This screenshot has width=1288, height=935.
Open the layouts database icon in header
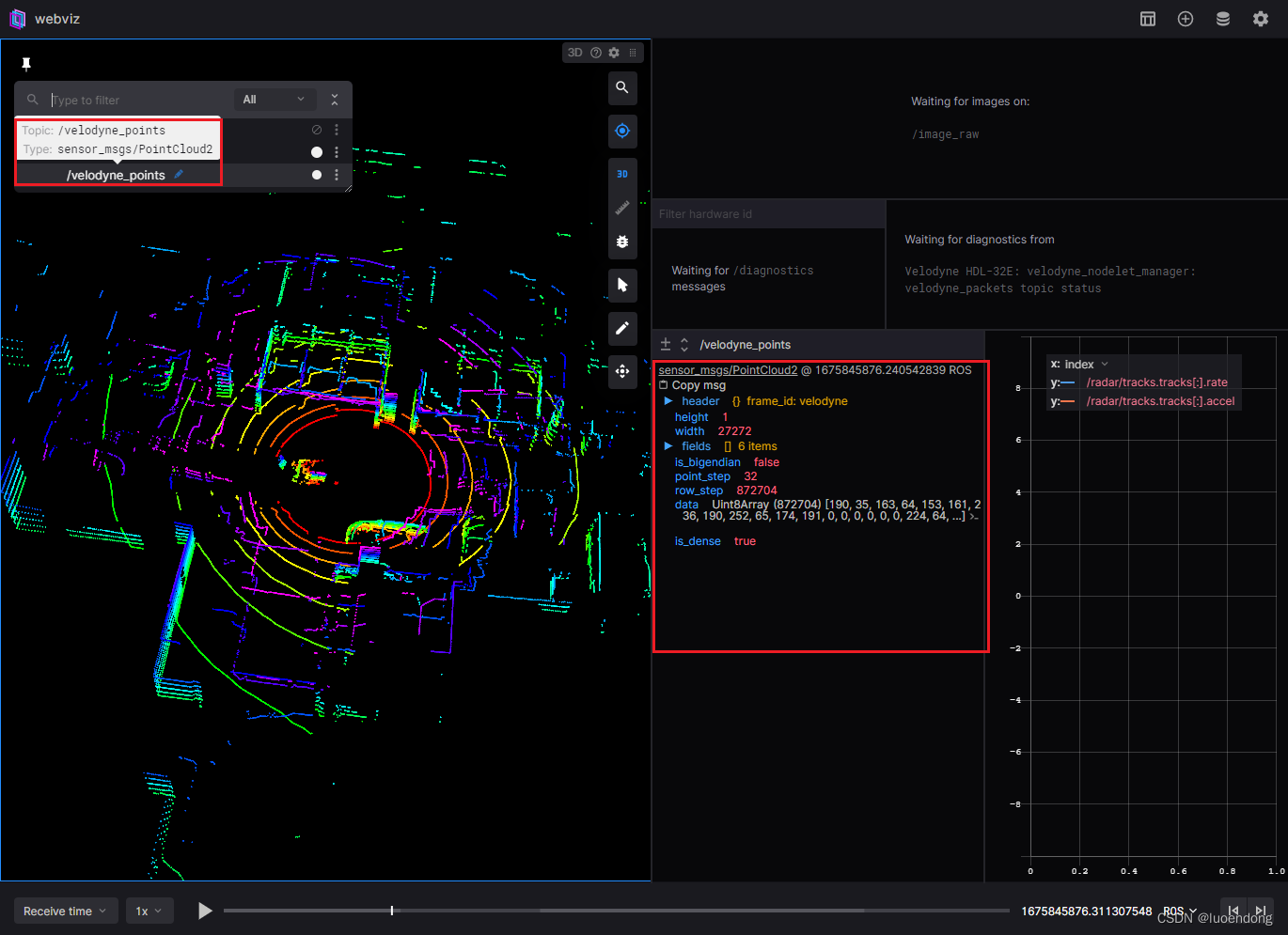1223,19
